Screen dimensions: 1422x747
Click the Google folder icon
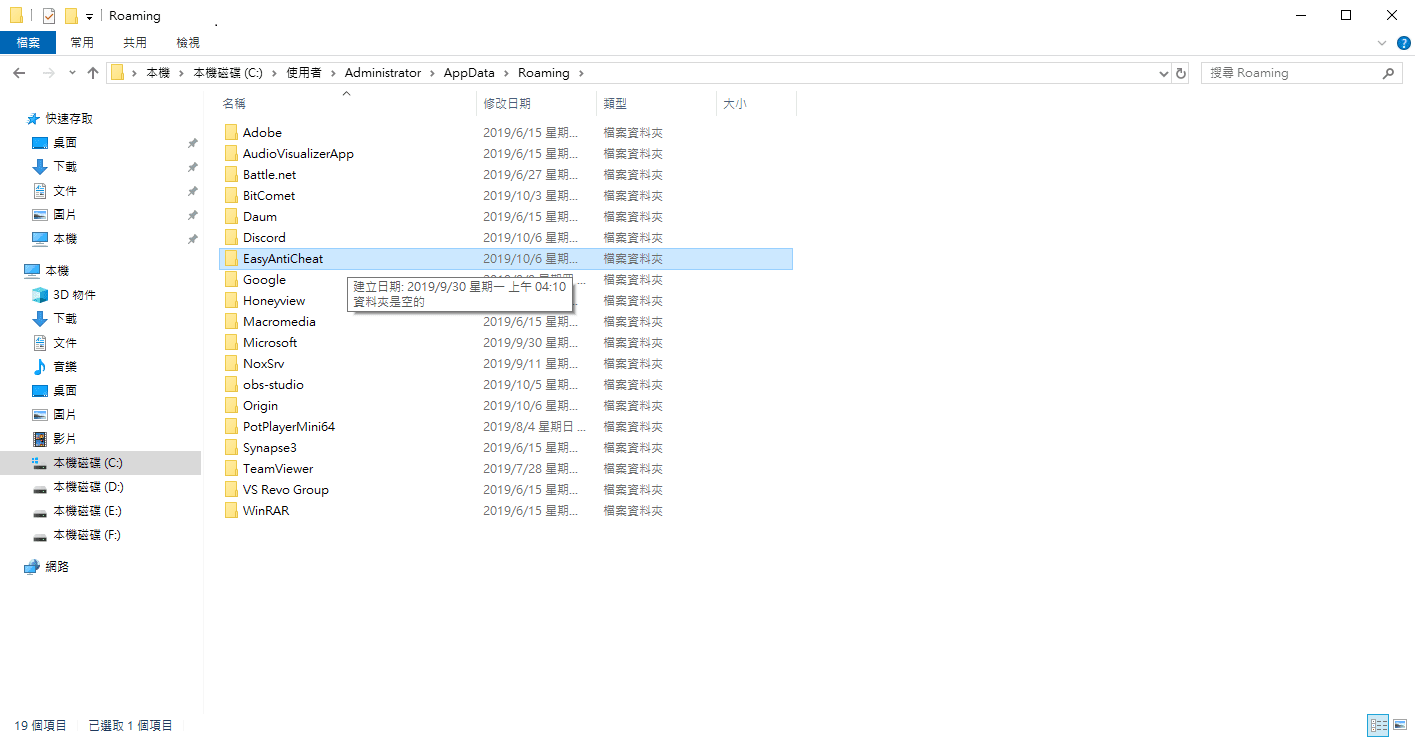231,280
